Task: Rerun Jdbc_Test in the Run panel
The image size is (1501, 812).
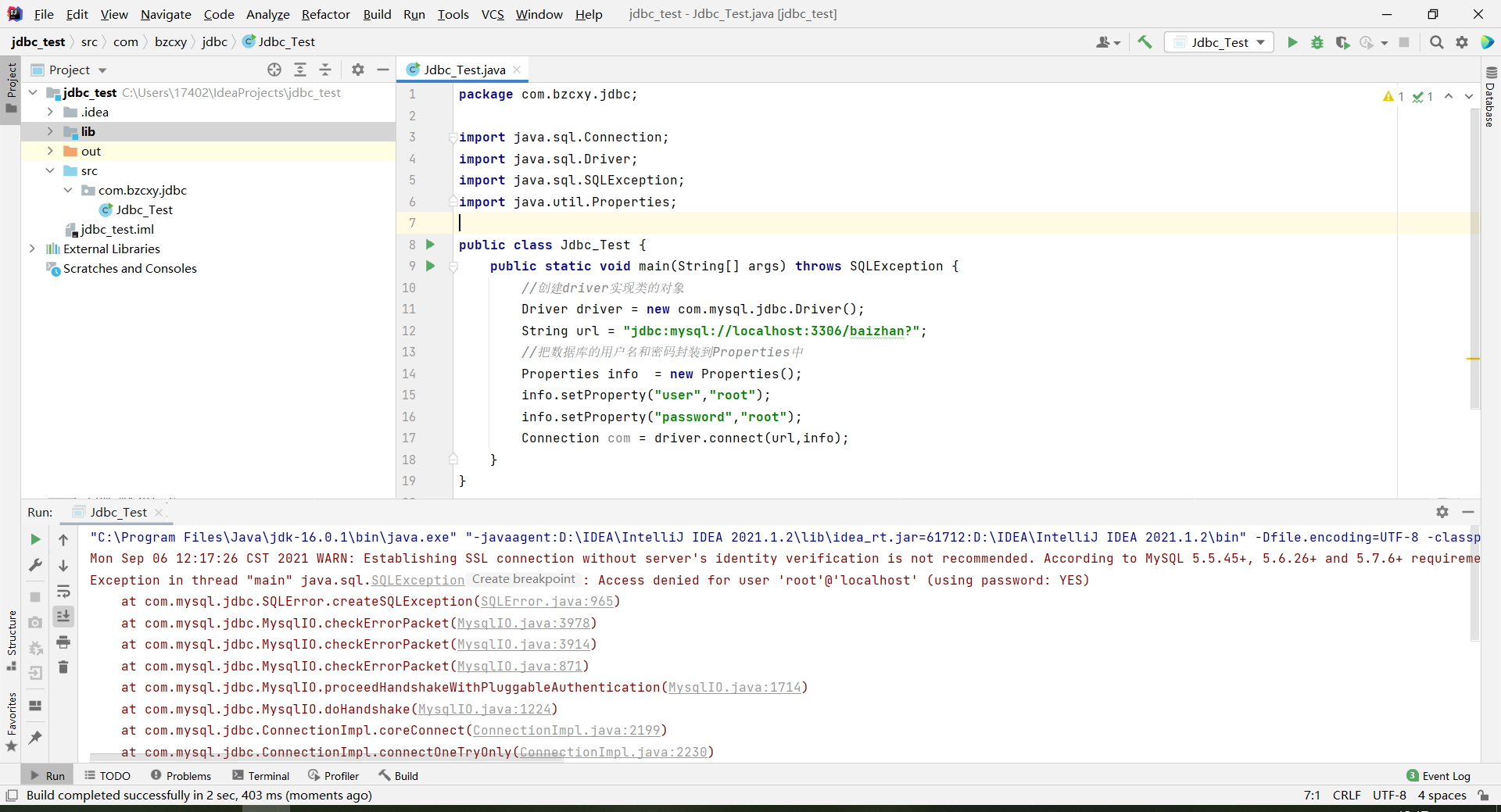Action: pos(35,539)
